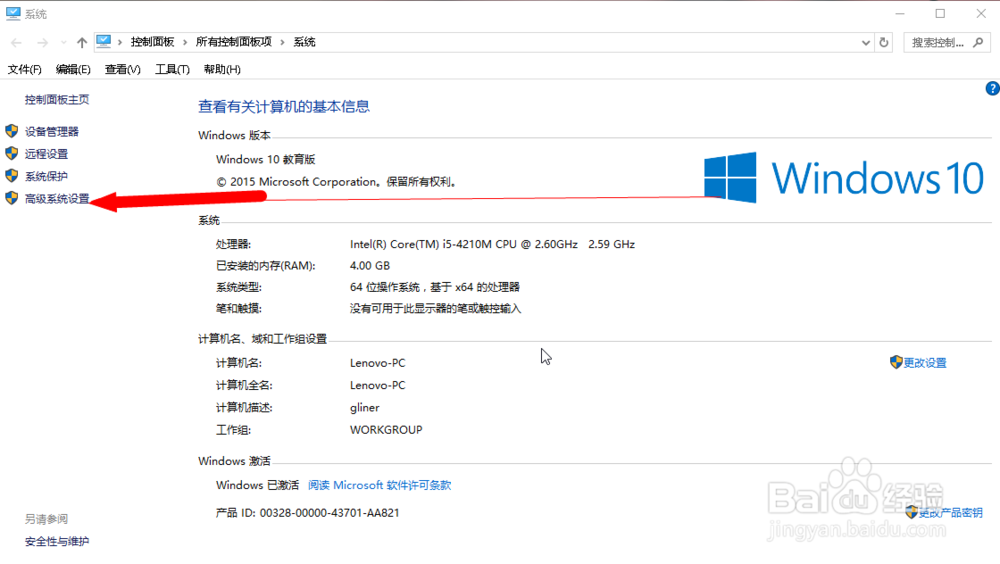Refresh the page with refresh icon
Screen dimensions: 1000x564
pyautogui.click(x=884, y=43)
